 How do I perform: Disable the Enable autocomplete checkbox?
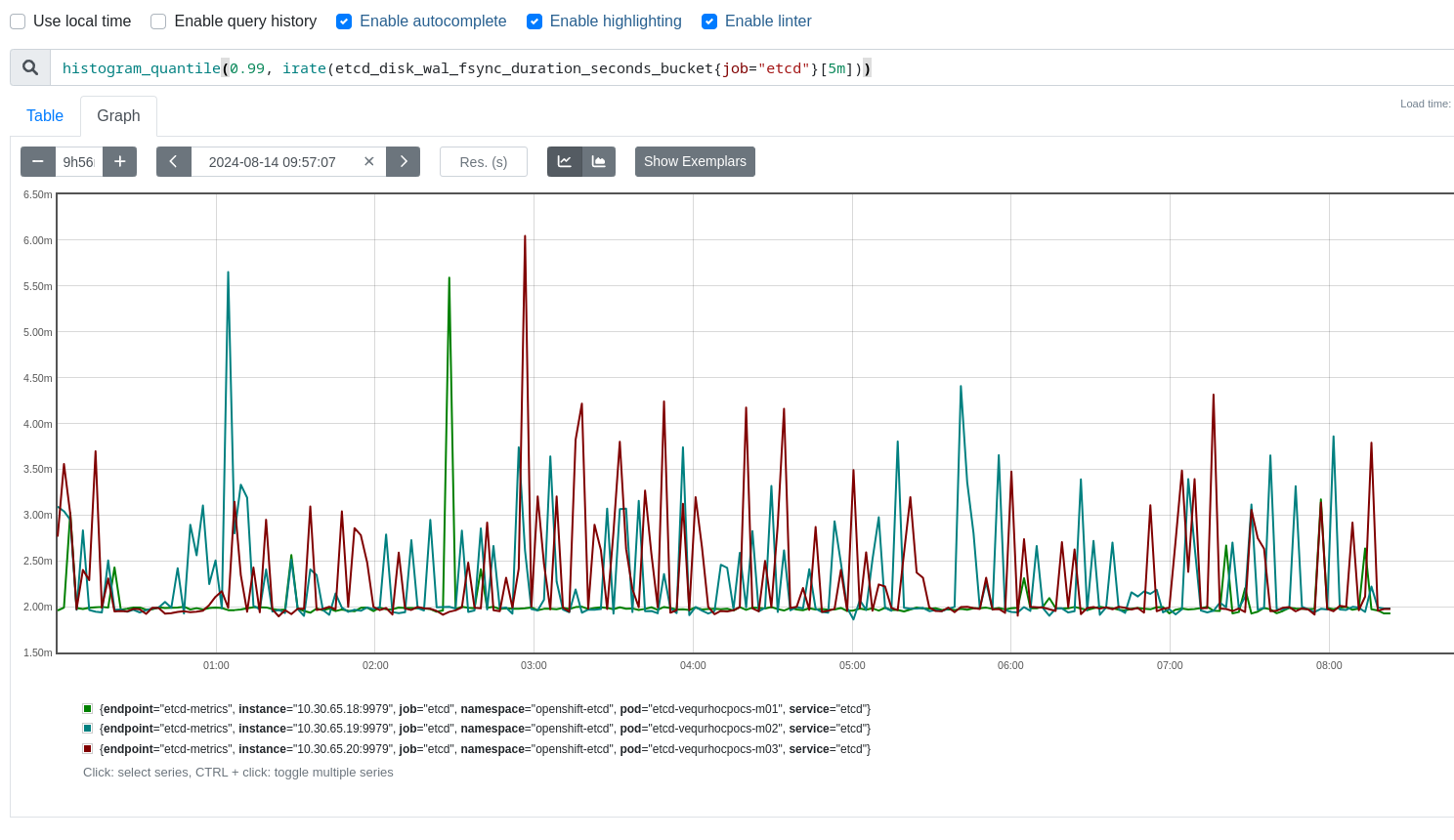pyautogui.click(x=344, y=21)
